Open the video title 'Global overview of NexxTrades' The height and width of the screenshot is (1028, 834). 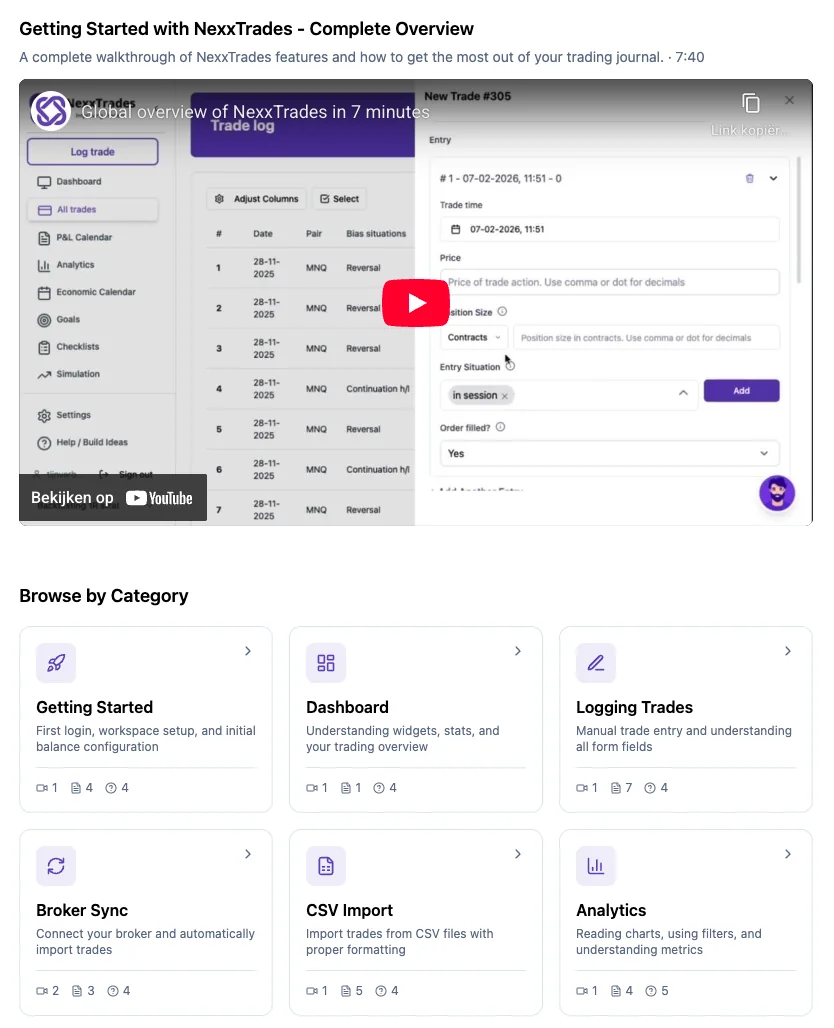(x=255, y=112)
